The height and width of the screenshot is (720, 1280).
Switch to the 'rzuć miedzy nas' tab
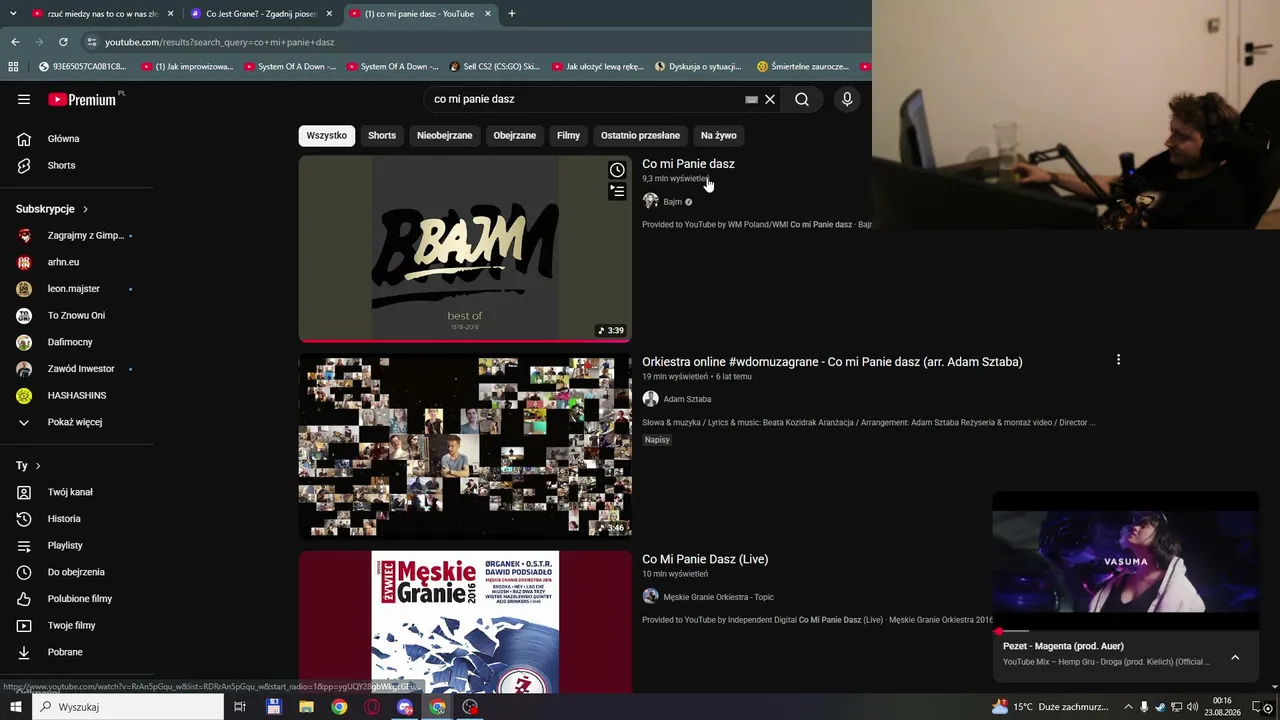pyautogui.click(x=103, y=14)
